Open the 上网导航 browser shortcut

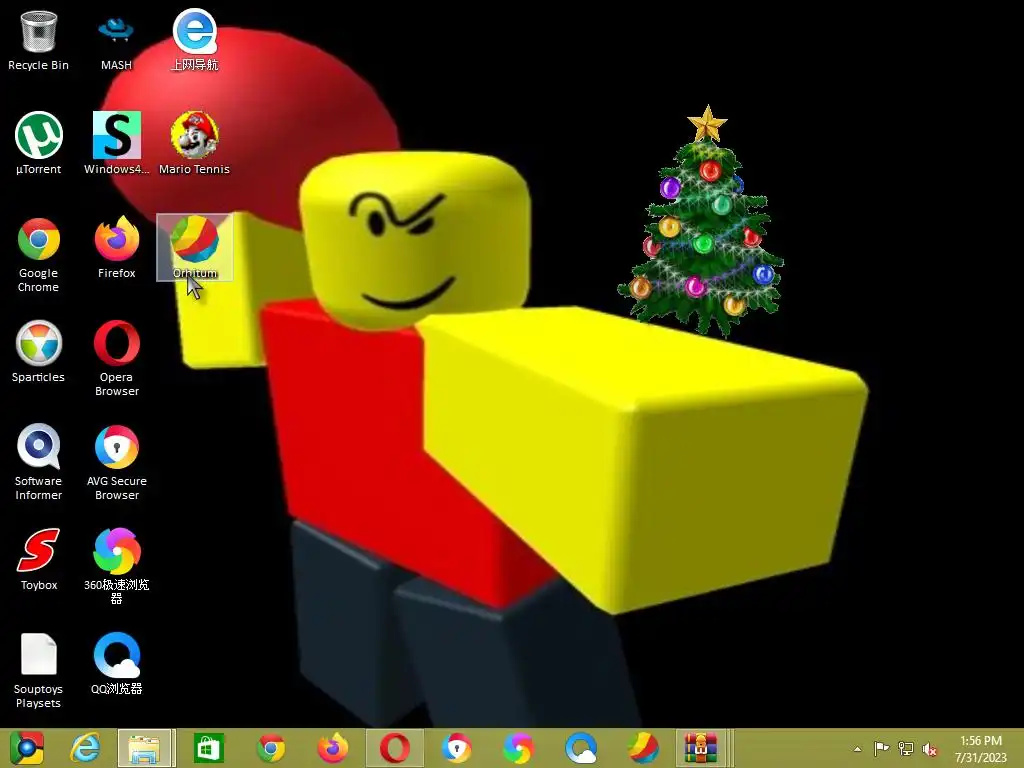coord(195,40)
